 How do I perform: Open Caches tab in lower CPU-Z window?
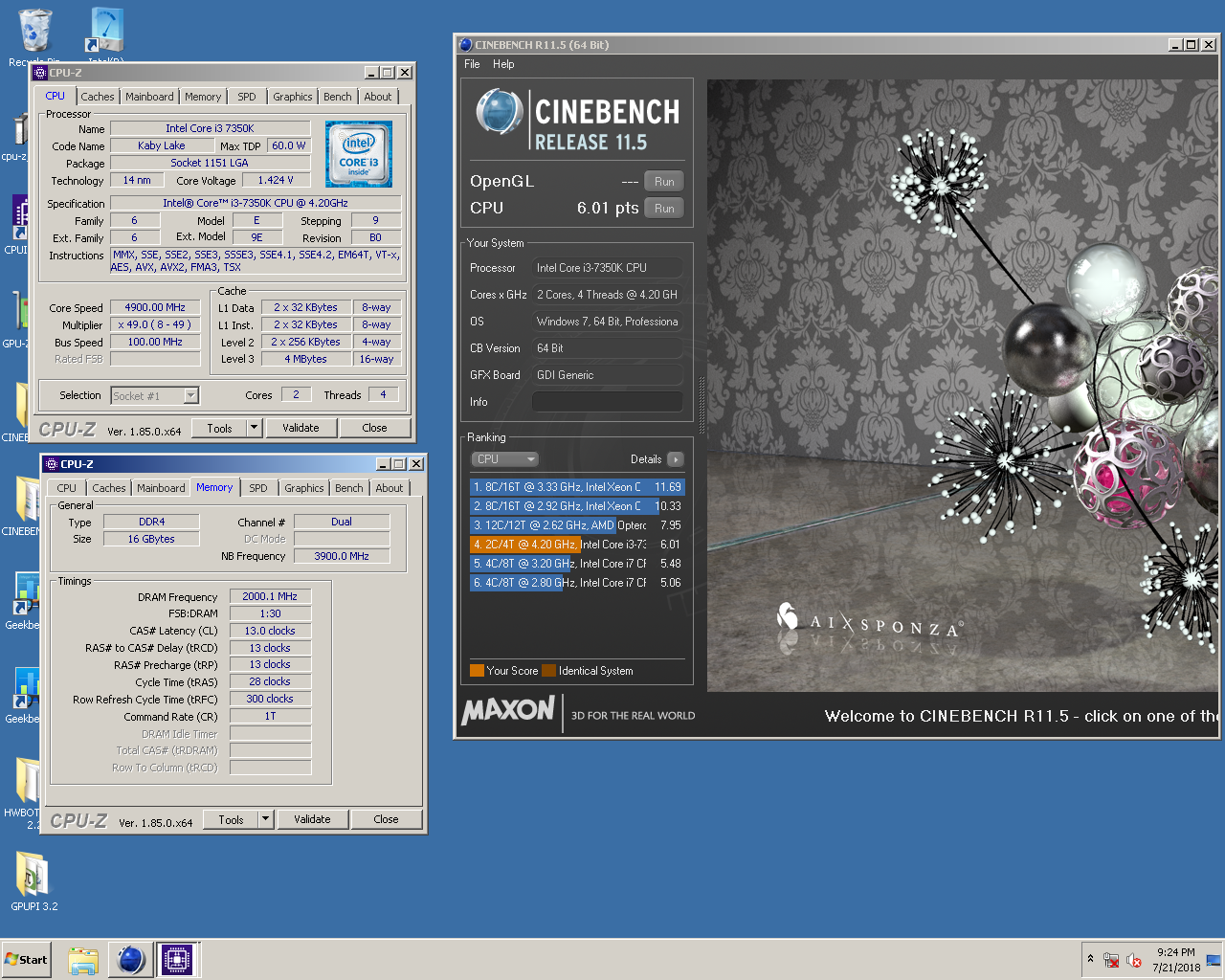[109, 488]
